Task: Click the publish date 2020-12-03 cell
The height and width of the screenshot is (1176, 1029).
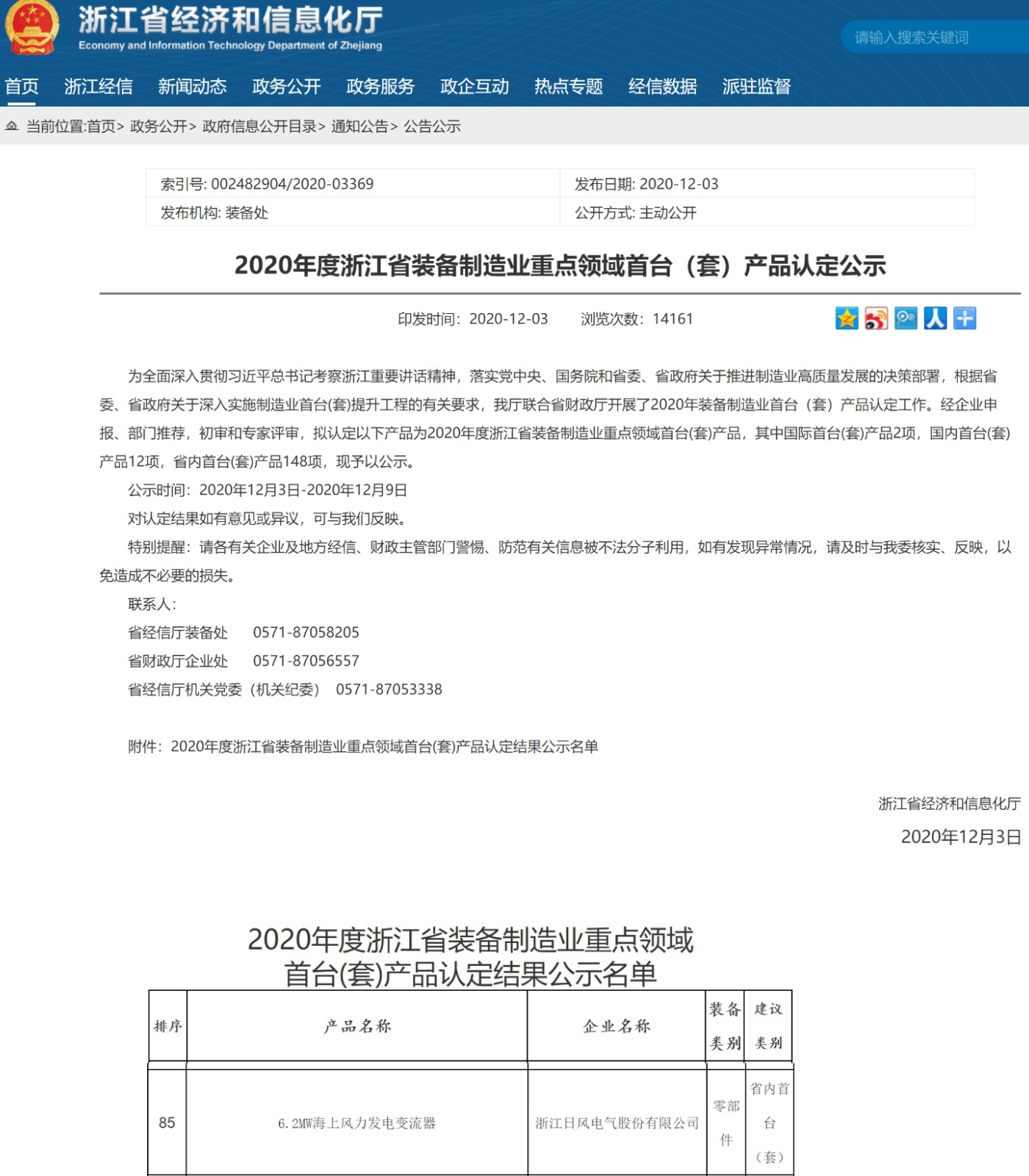Action: 767,184
